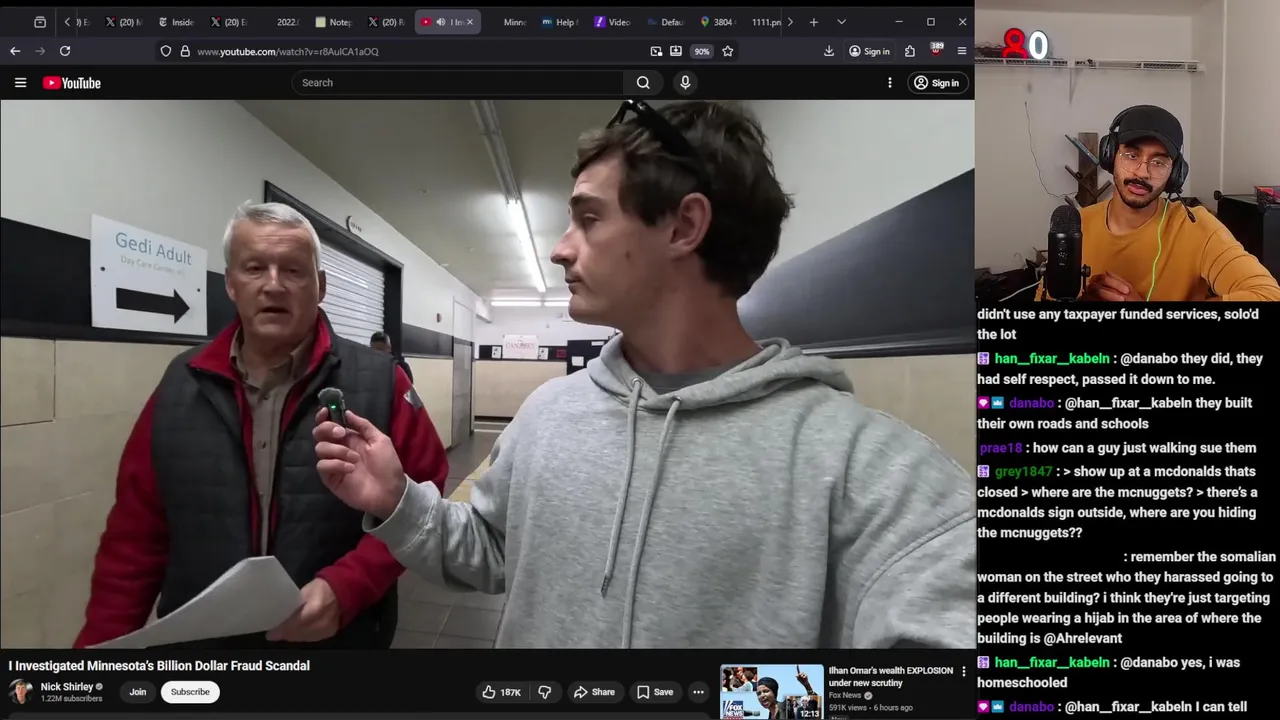Switch to the 1111.png tab
The width and height of the screenshot is (1280, 720).
(x=765, y=22)
